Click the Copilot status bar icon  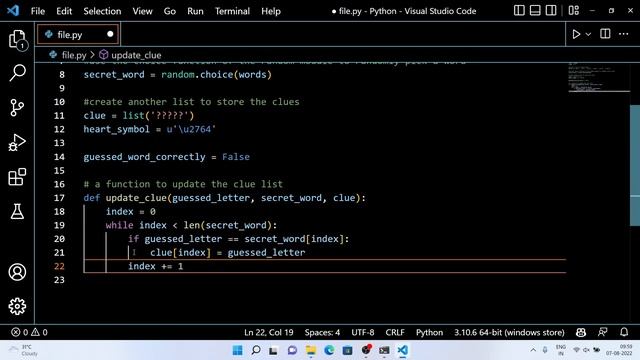(581, 332)
